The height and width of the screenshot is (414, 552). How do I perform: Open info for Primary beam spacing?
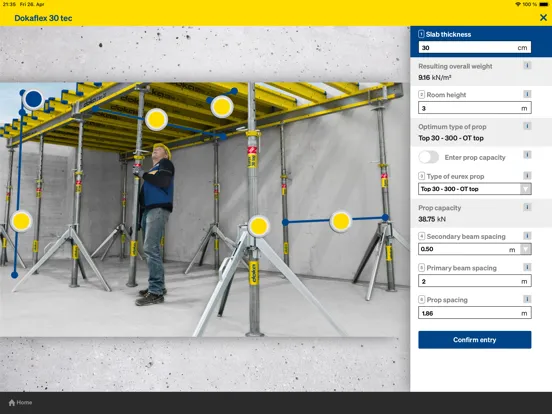tap(527, 267)
